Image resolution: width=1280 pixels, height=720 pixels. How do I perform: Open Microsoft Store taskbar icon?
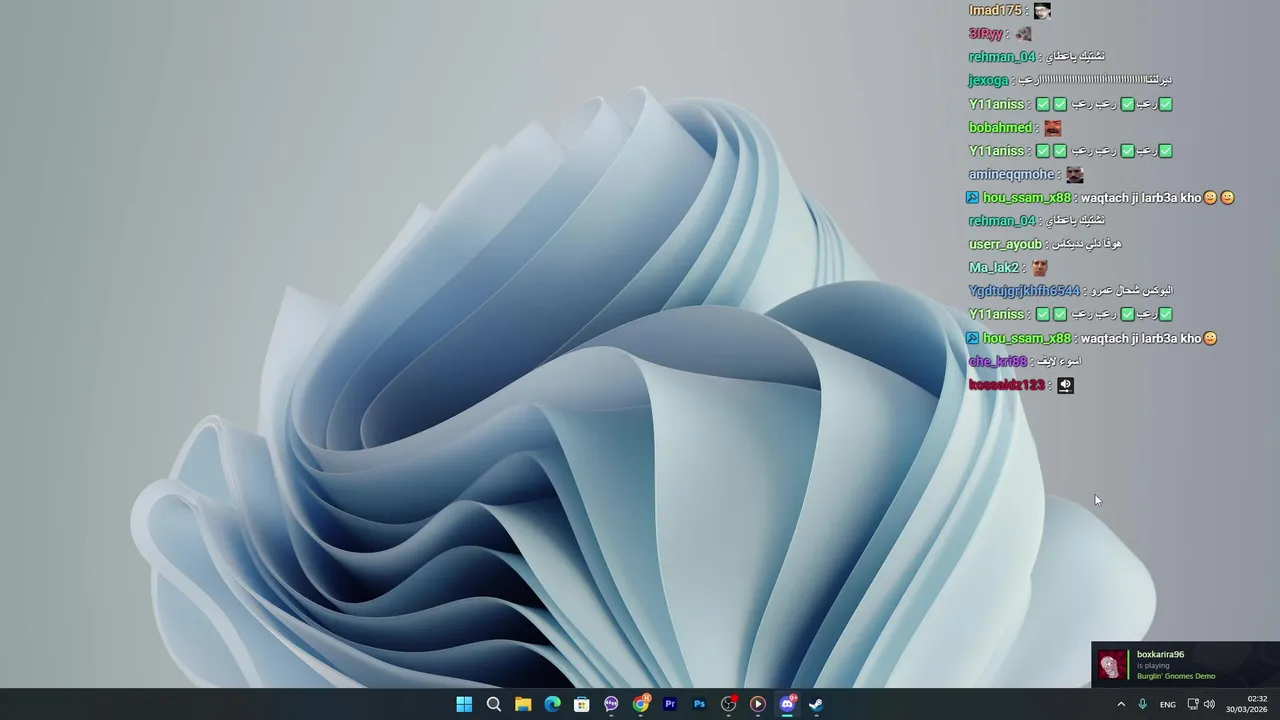click(581, 704)
